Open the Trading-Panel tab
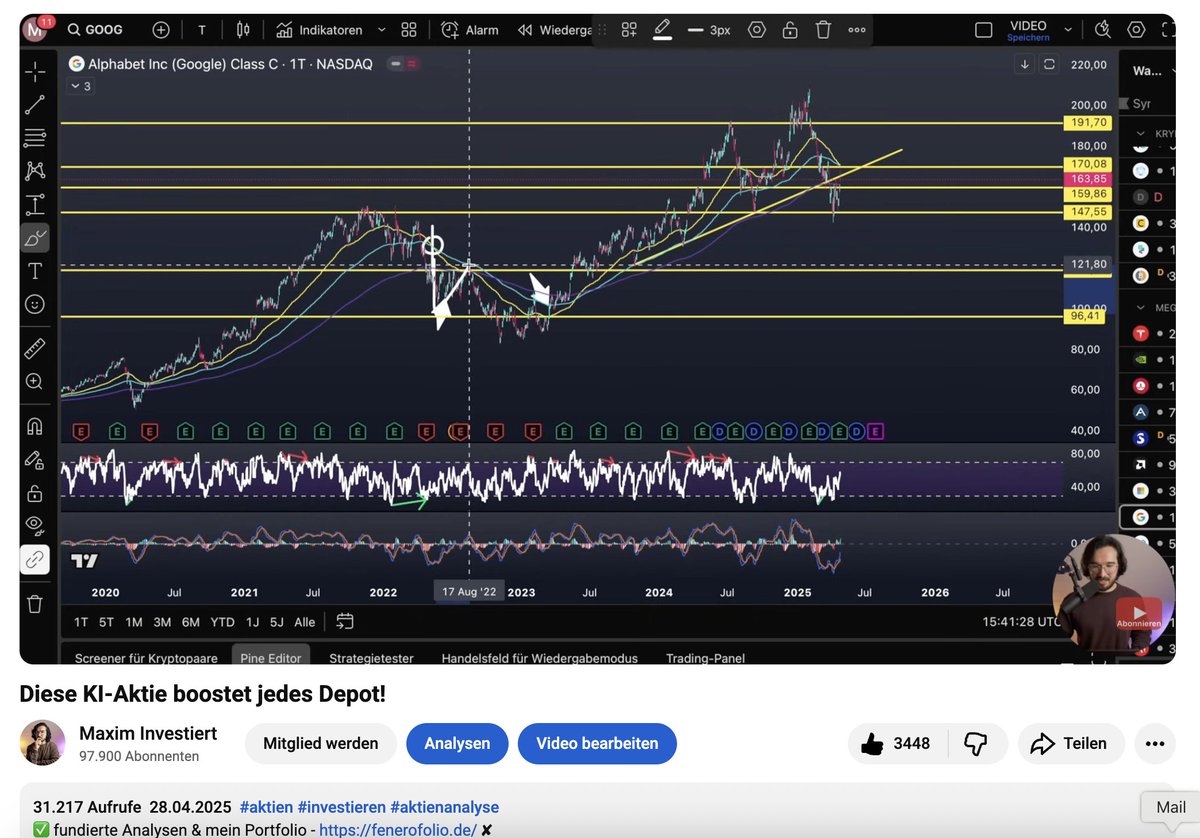 pos(705,658)
